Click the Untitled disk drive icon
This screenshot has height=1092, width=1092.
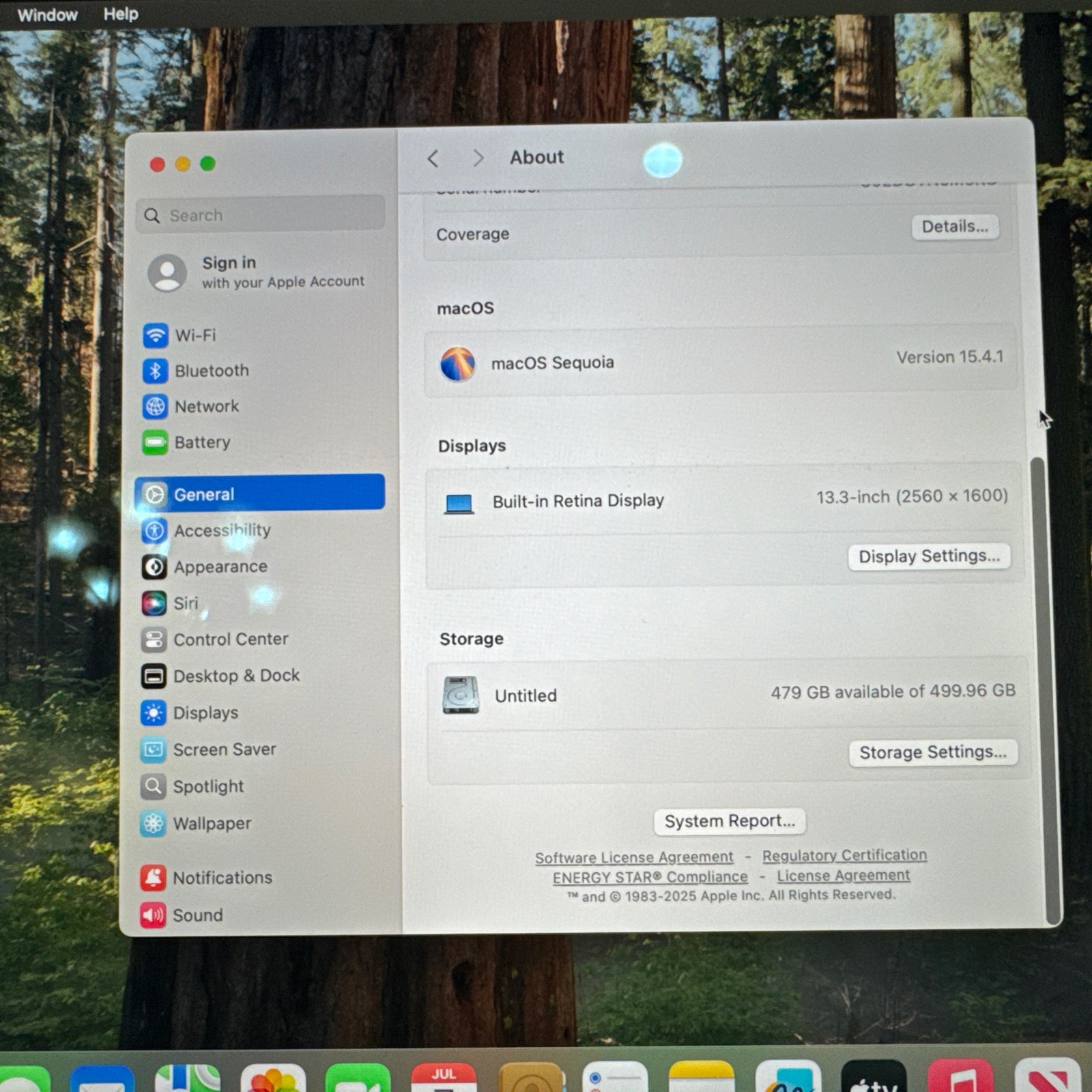point(461,695)
